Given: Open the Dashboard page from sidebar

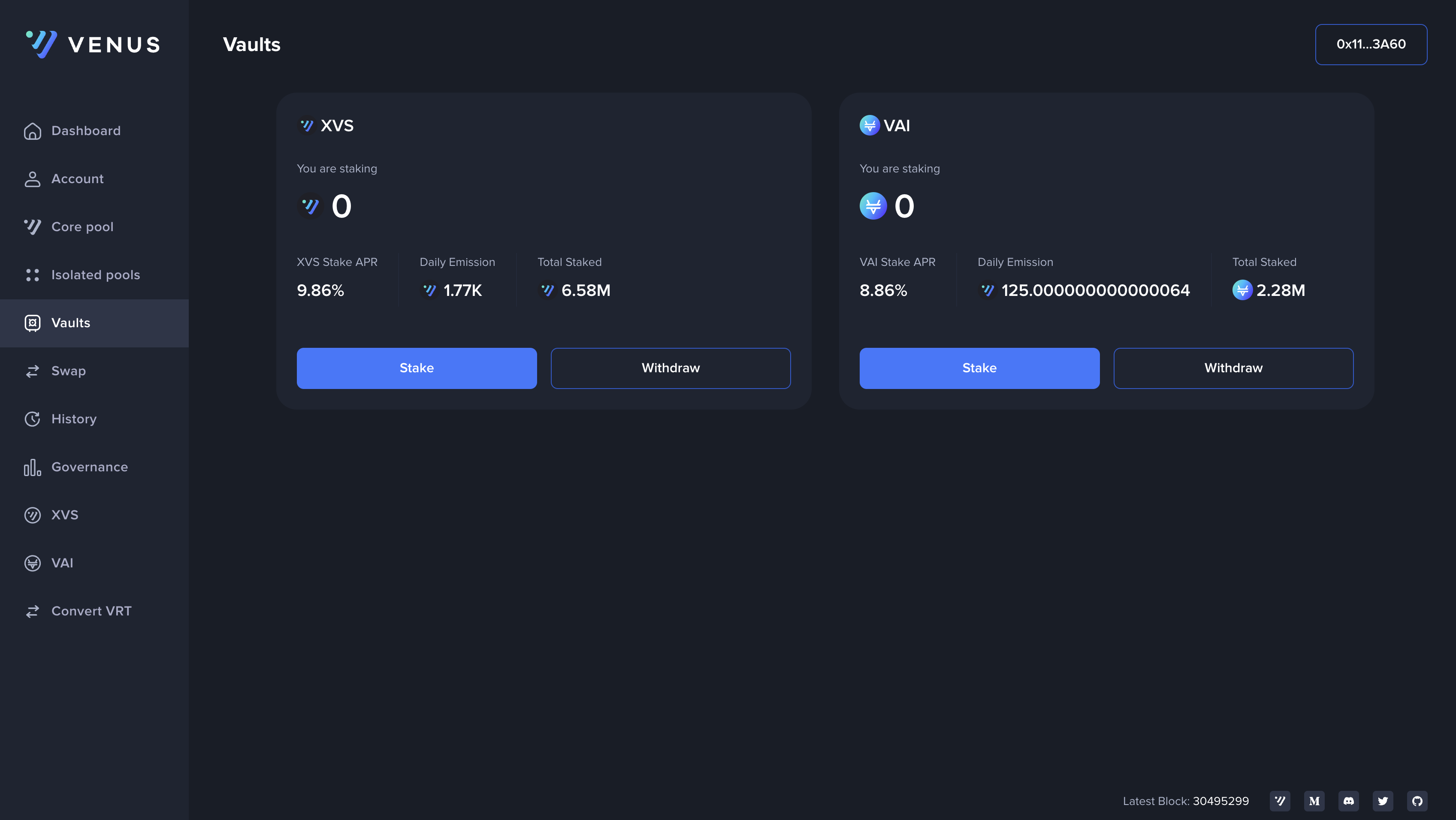Looking at the screenshot, I should (85, 130).
